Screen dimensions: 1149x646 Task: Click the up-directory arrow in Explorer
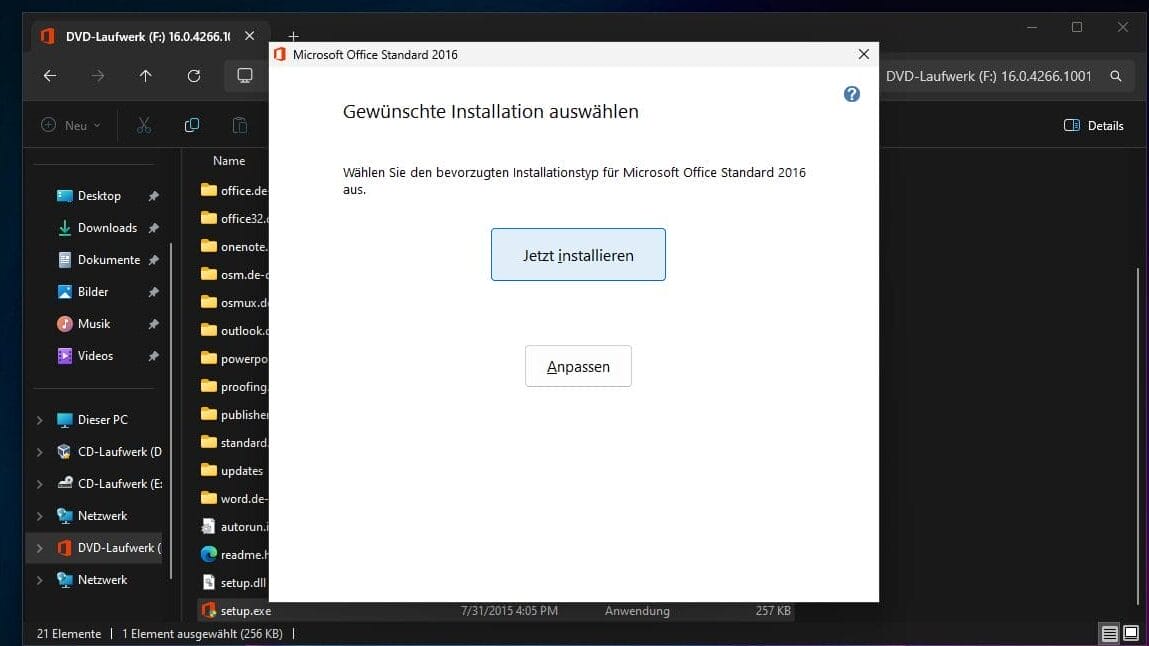pyautogui.click(x=146, y=76)
